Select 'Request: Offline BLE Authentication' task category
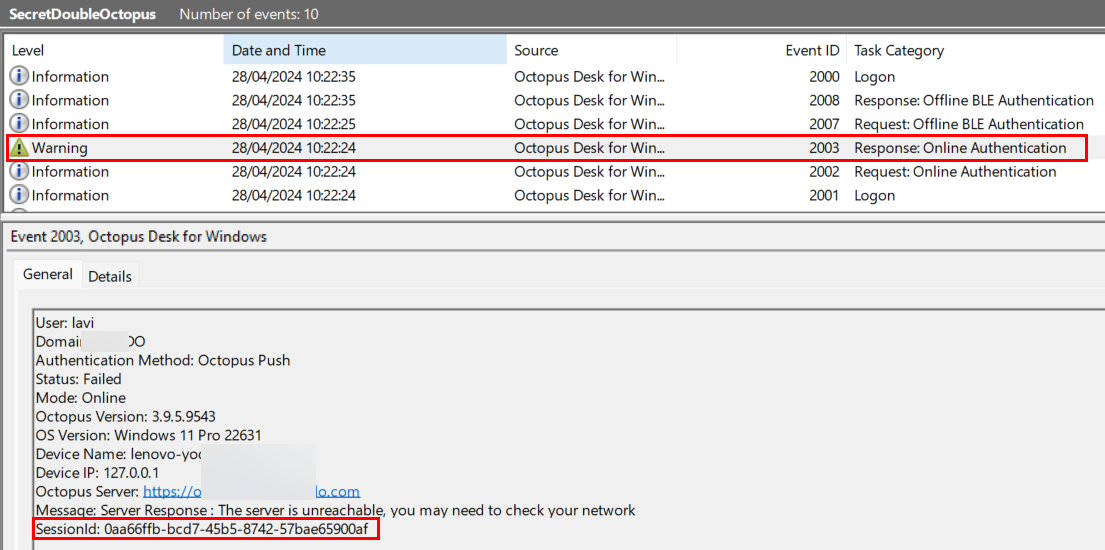The width and height of the screenshot is (1105, 550). click(x=969, y=124)
